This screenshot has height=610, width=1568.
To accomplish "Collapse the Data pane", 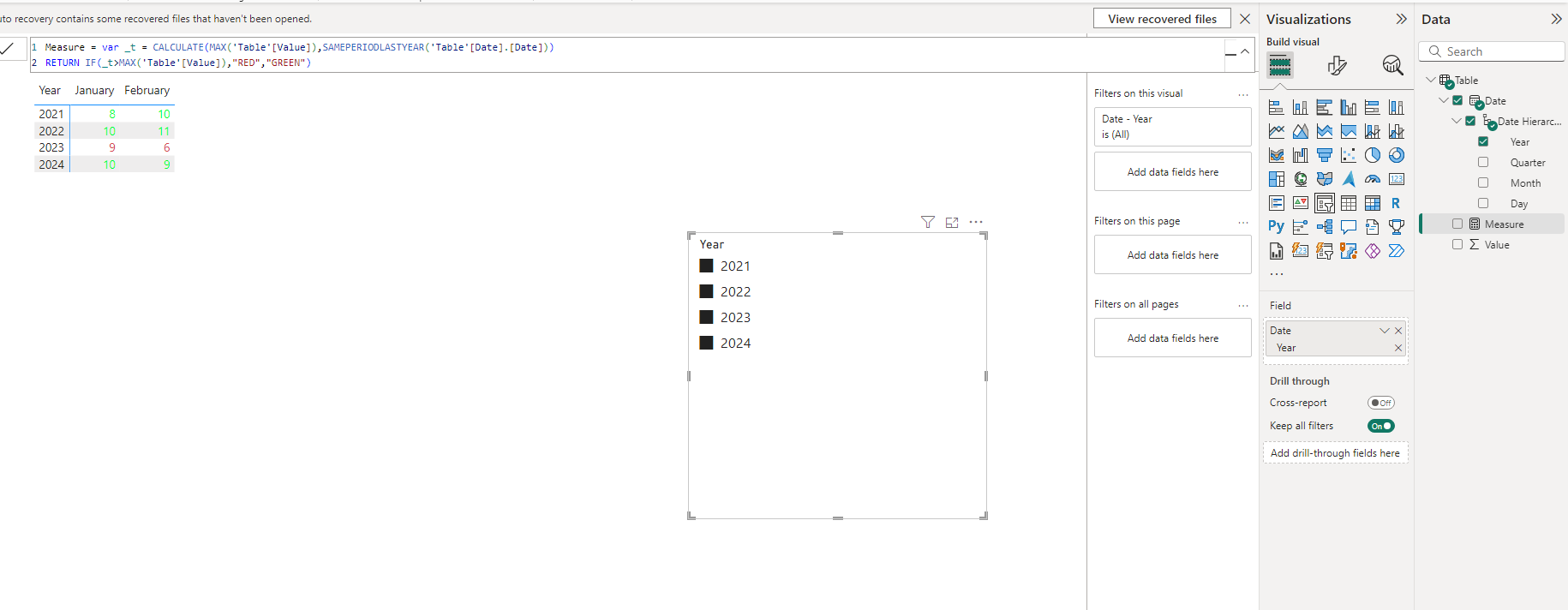I will [1556, 19].
